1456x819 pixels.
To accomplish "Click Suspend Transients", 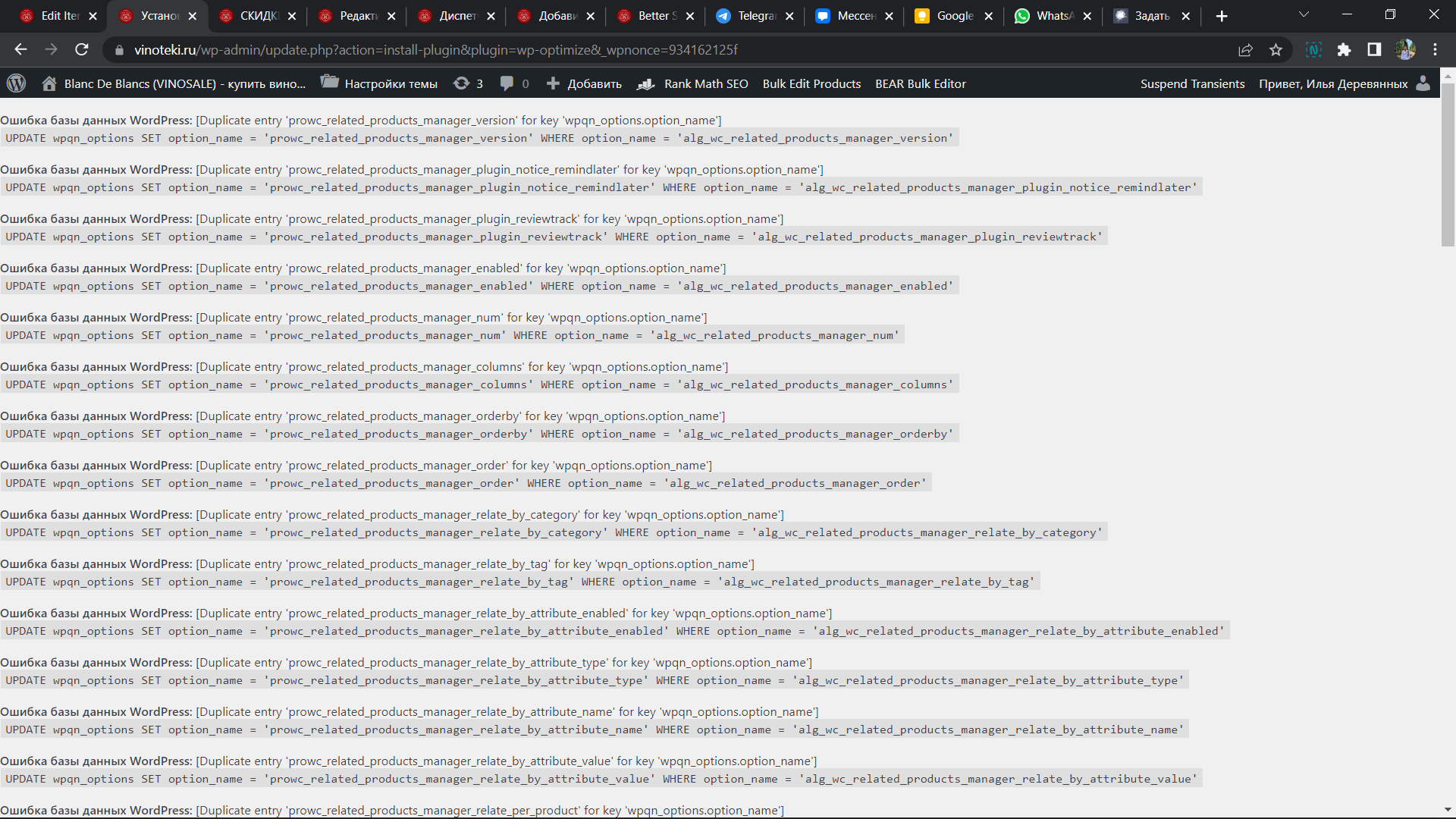I will point(1192,84).
